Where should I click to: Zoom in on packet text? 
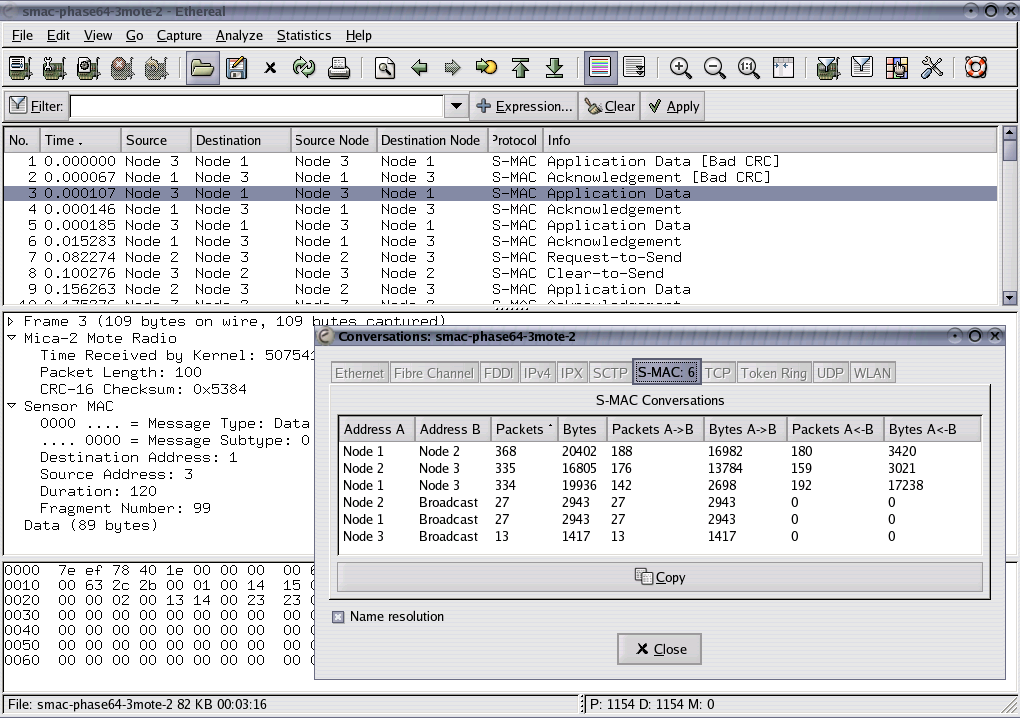pos(681,68)
